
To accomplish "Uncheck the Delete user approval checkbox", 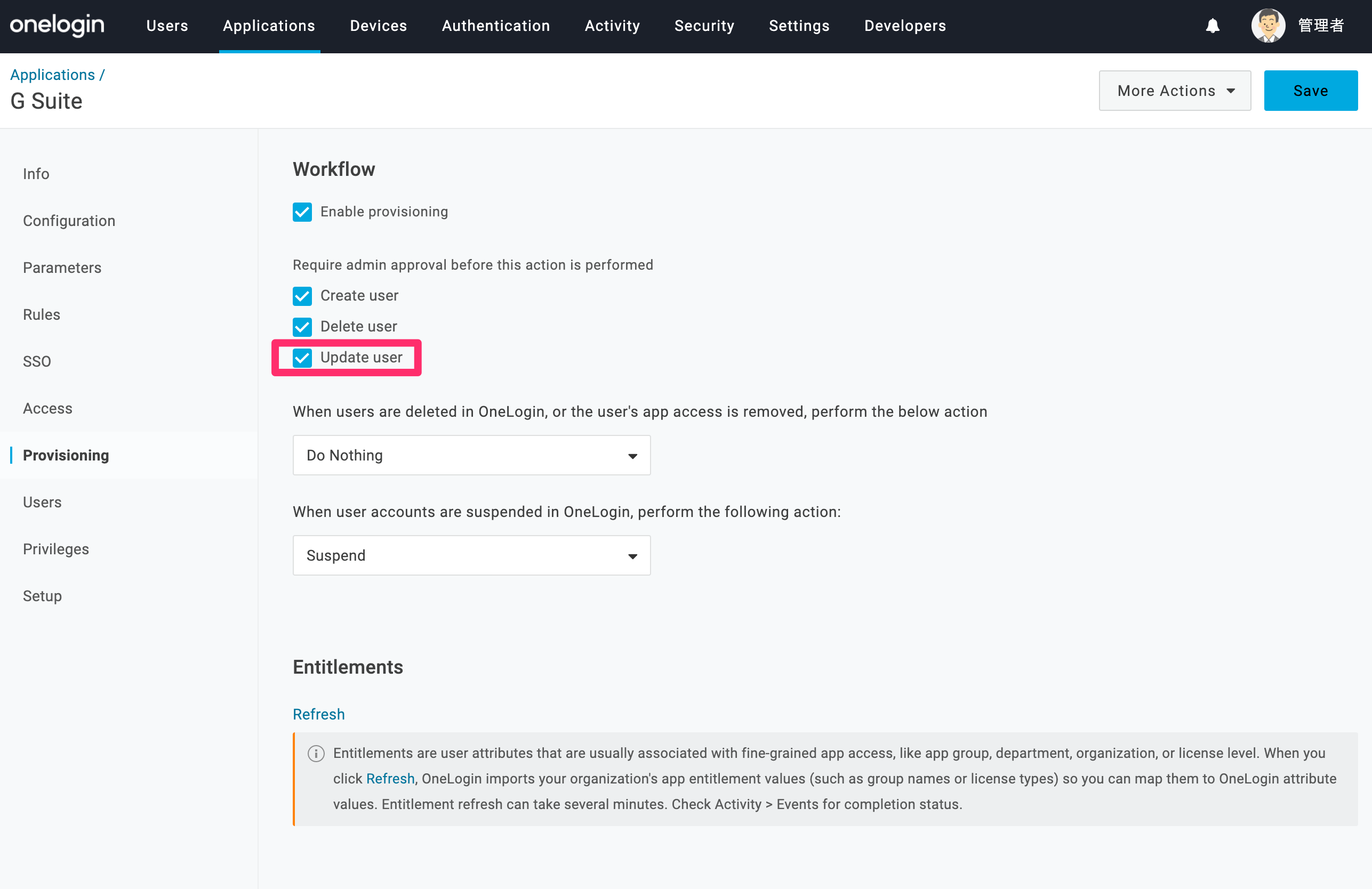I will pyautogui.click(x=302, y=327).
